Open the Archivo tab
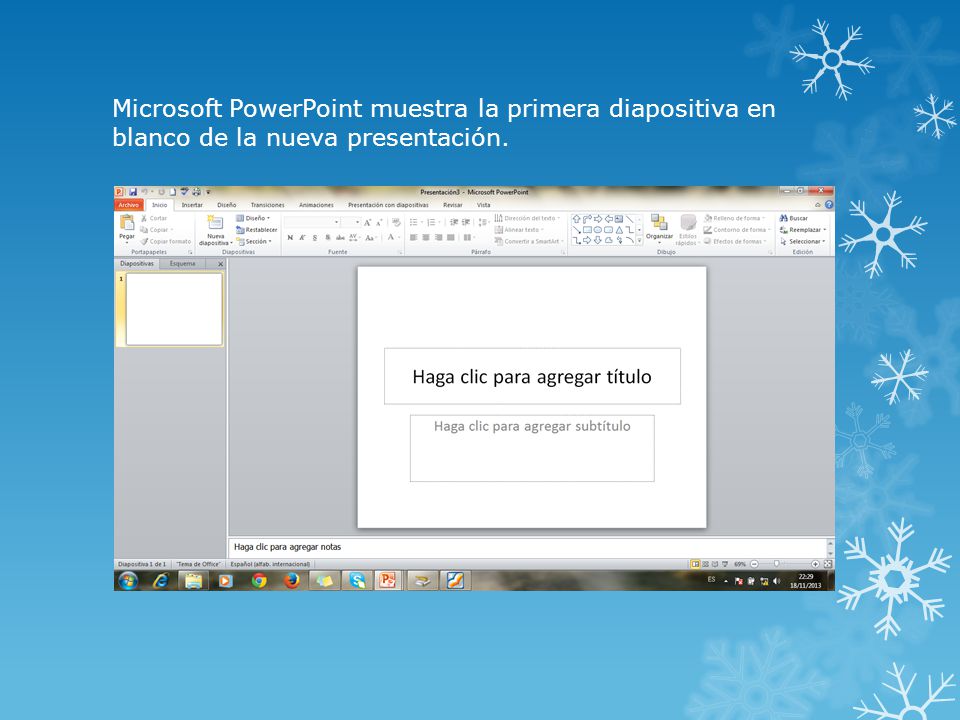 129,205
